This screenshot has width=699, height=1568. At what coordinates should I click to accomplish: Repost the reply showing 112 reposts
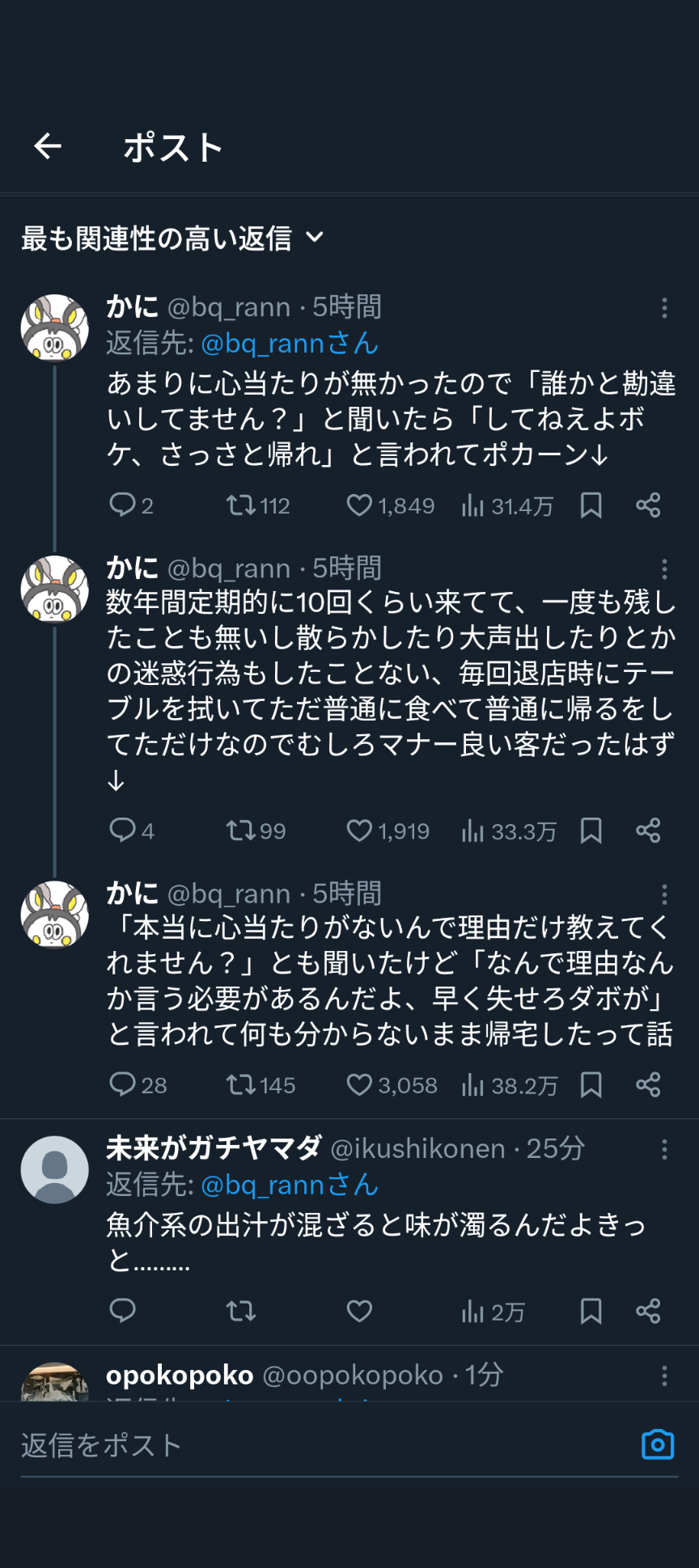240,505
